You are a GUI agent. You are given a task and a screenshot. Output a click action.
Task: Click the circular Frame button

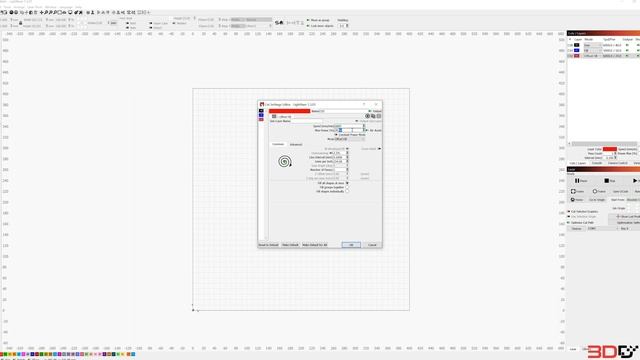(599, 191)
